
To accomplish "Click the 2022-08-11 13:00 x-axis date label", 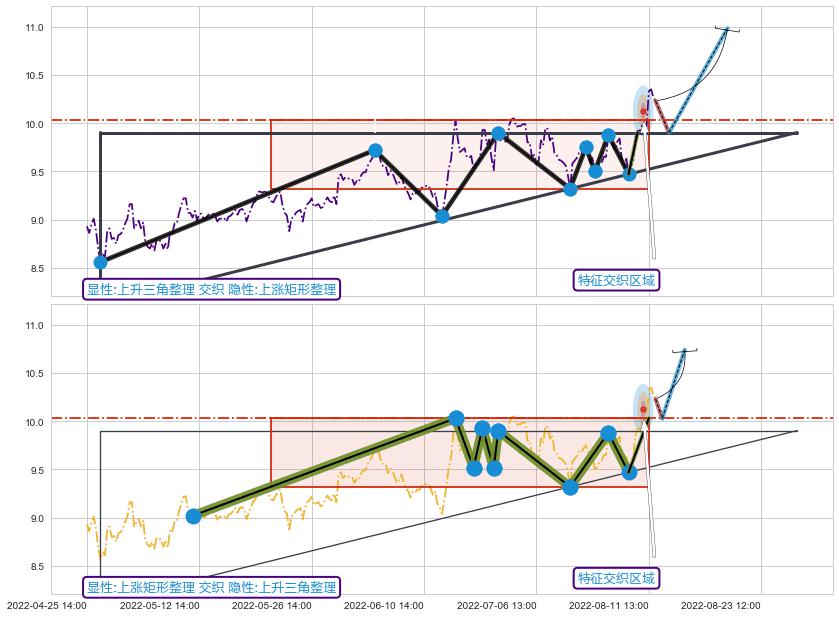I will [x=608, y=606].
